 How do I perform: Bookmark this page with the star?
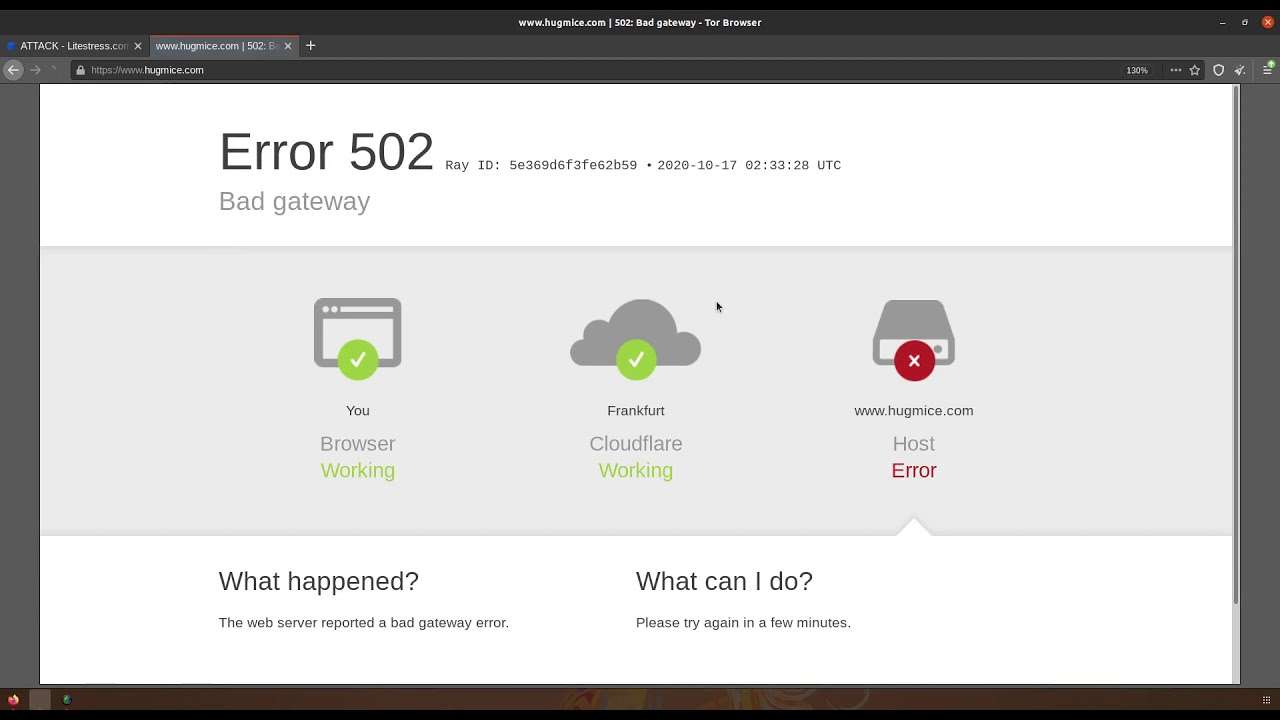pyautogui.click(x=1194, y=70)
